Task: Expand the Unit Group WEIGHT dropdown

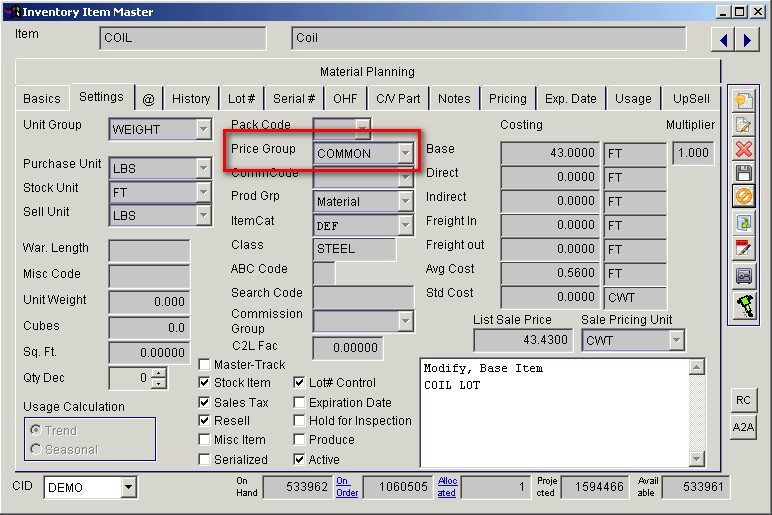Action: 203,130
